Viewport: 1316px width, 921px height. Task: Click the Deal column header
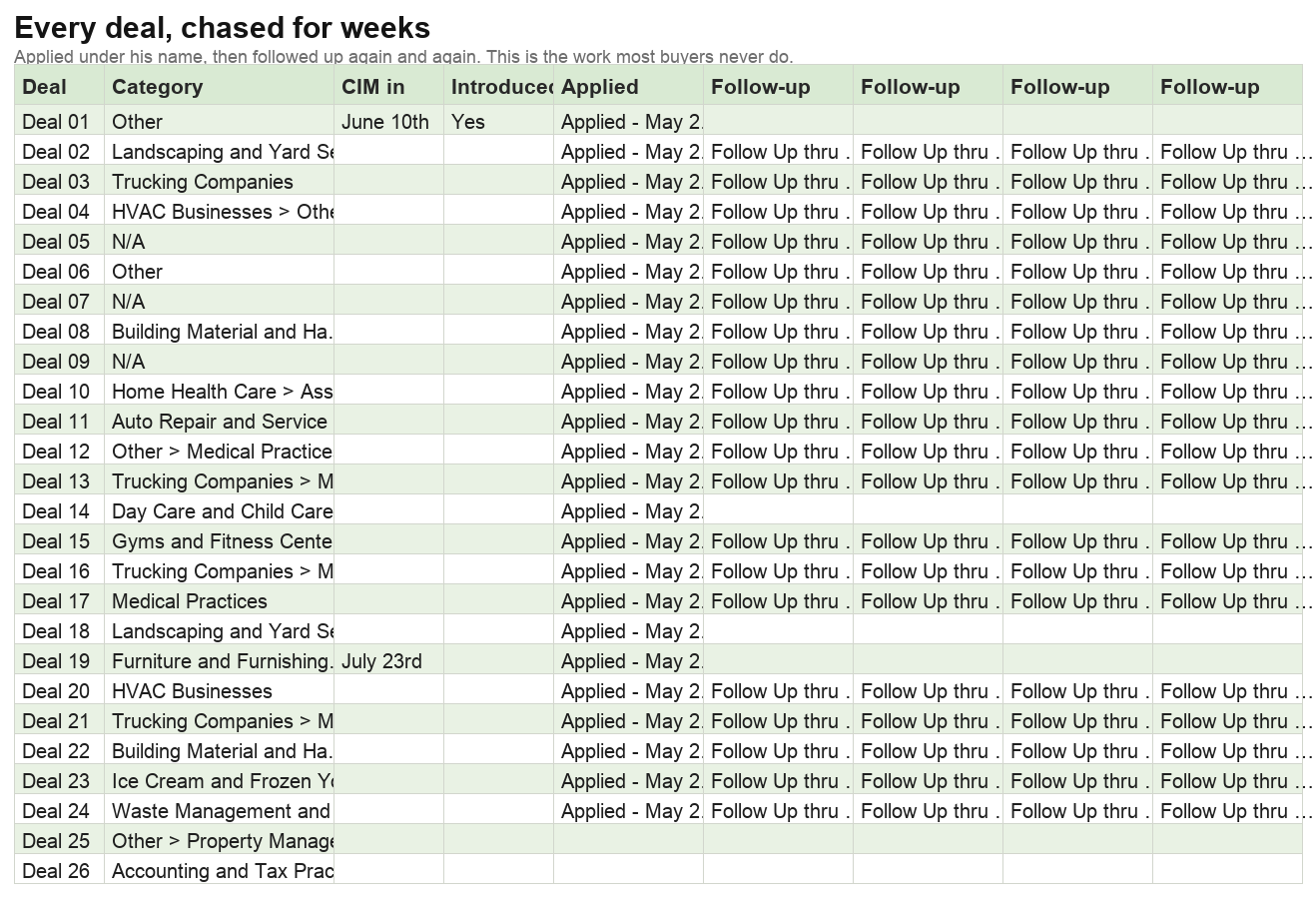[x=59, y=87]
